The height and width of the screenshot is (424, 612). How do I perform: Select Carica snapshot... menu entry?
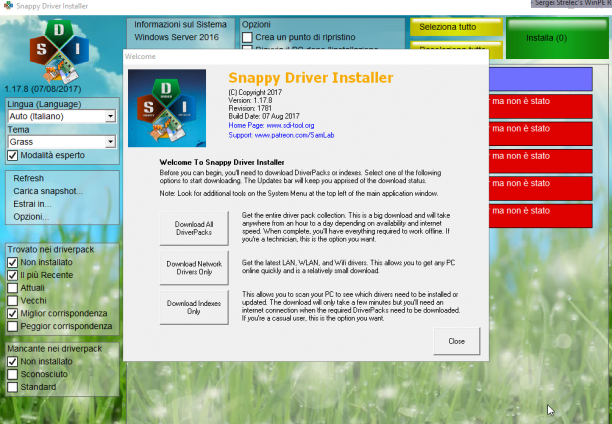(x=48, y=191)
